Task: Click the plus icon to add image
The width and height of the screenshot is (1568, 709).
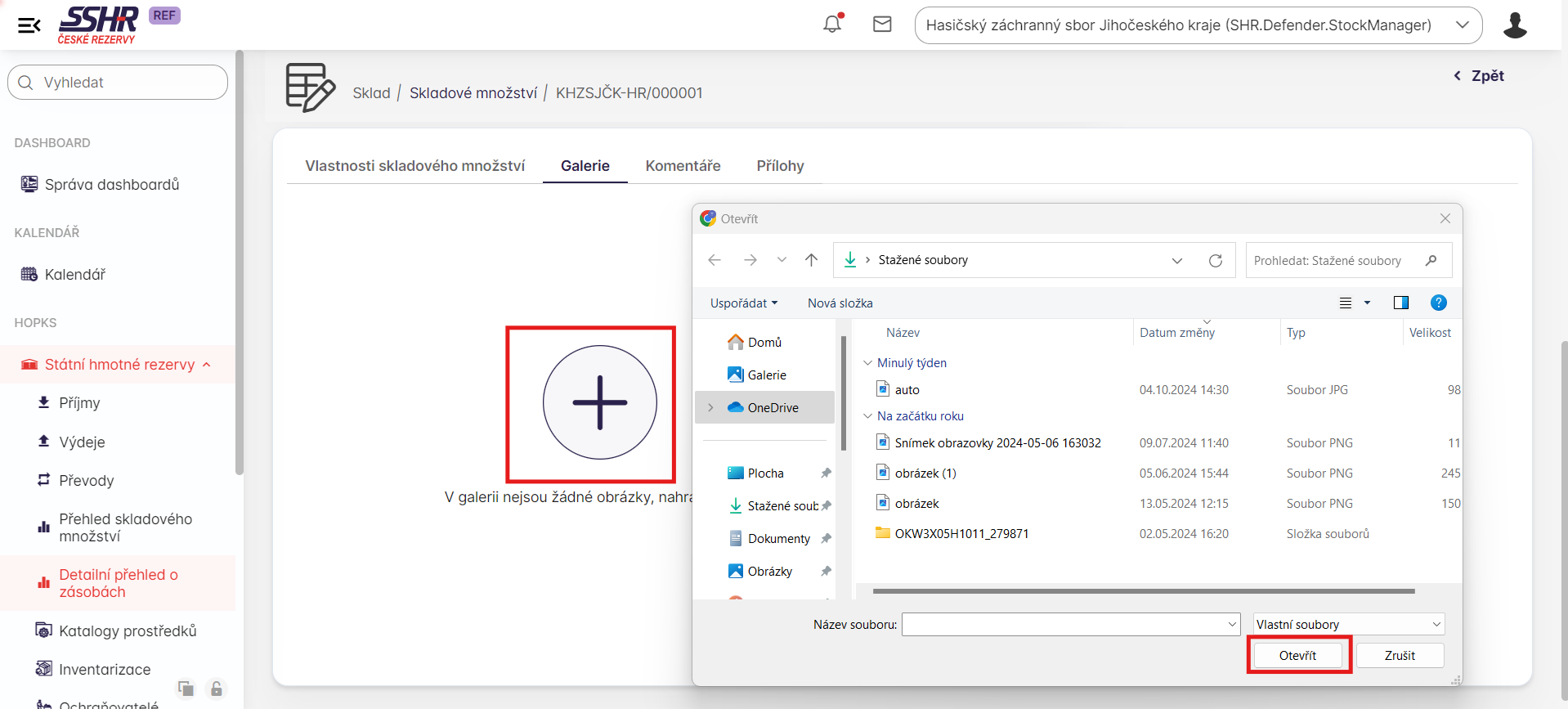Action: coord(599,402)
